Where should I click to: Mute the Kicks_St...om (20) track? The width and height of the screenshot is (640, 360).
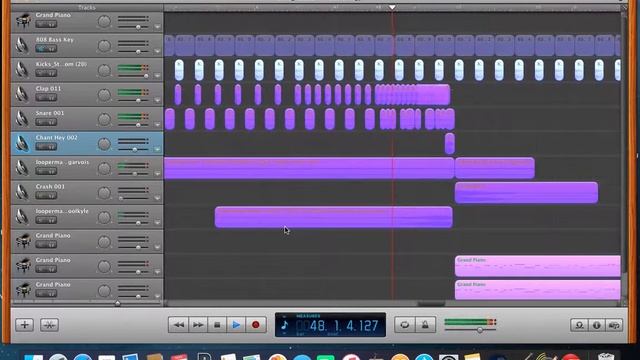(41, 73)
